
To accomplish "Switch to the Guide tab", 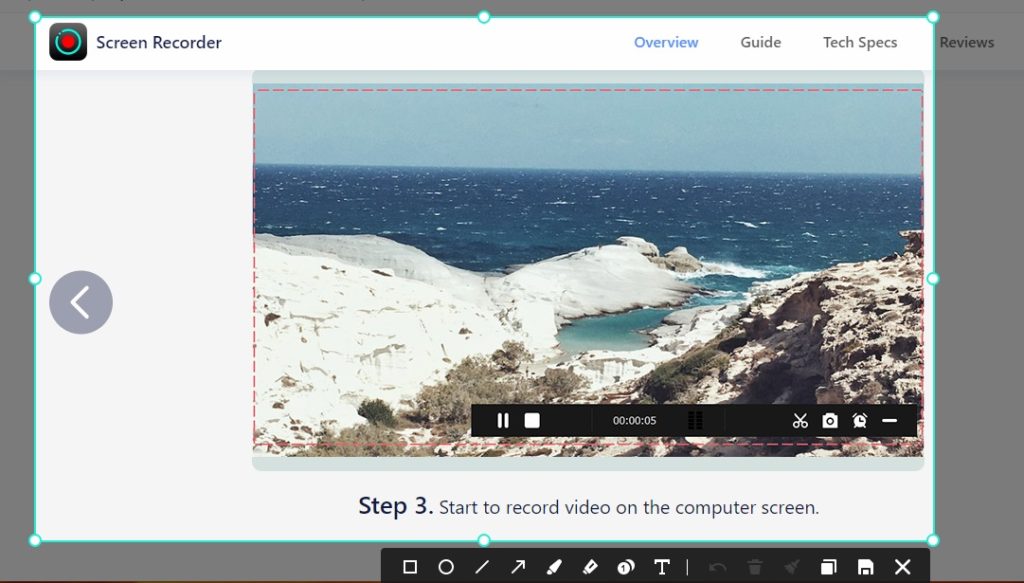I will (x=760, y=42).
